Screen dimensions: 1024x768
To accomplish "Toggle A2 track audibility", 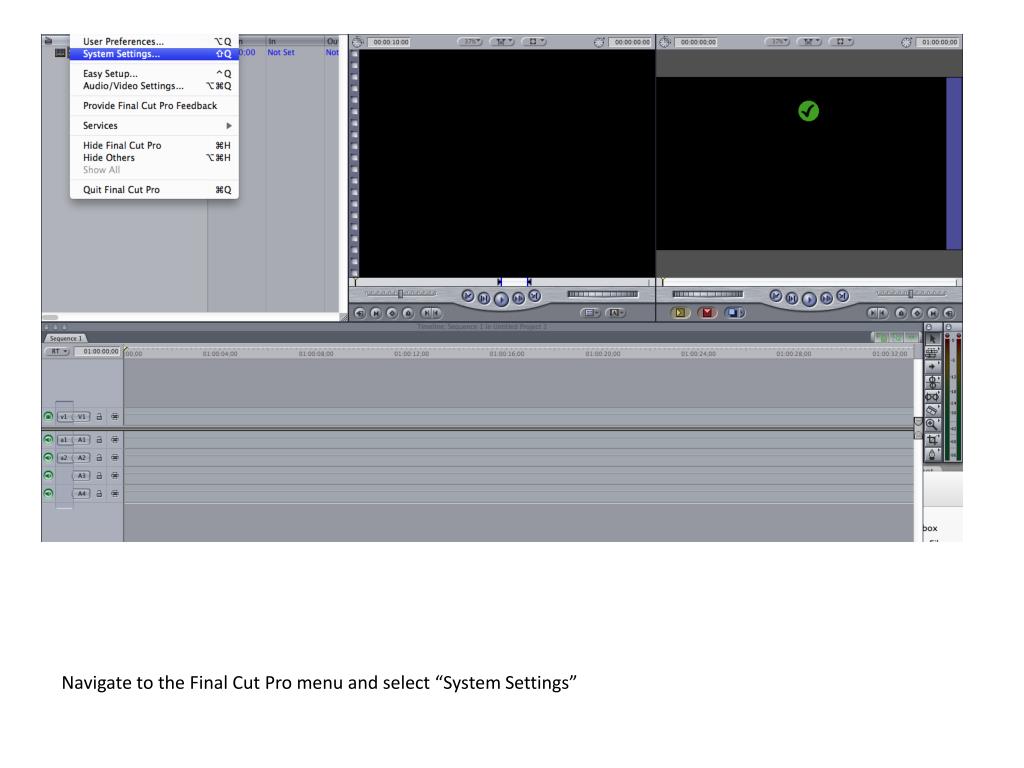I will tap(48, 457).
